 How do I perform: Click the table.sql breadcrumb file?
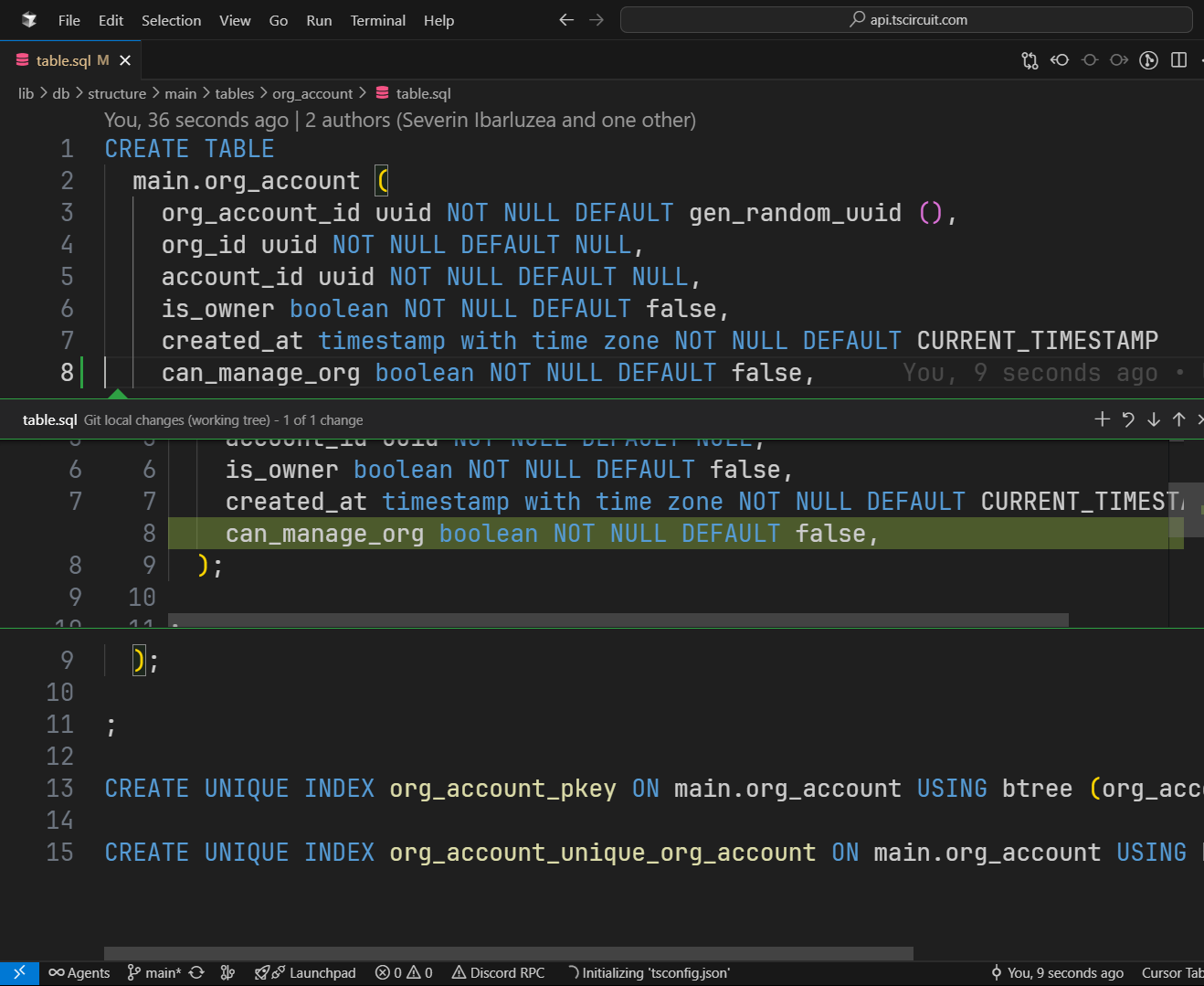click(x=414, y=93)
